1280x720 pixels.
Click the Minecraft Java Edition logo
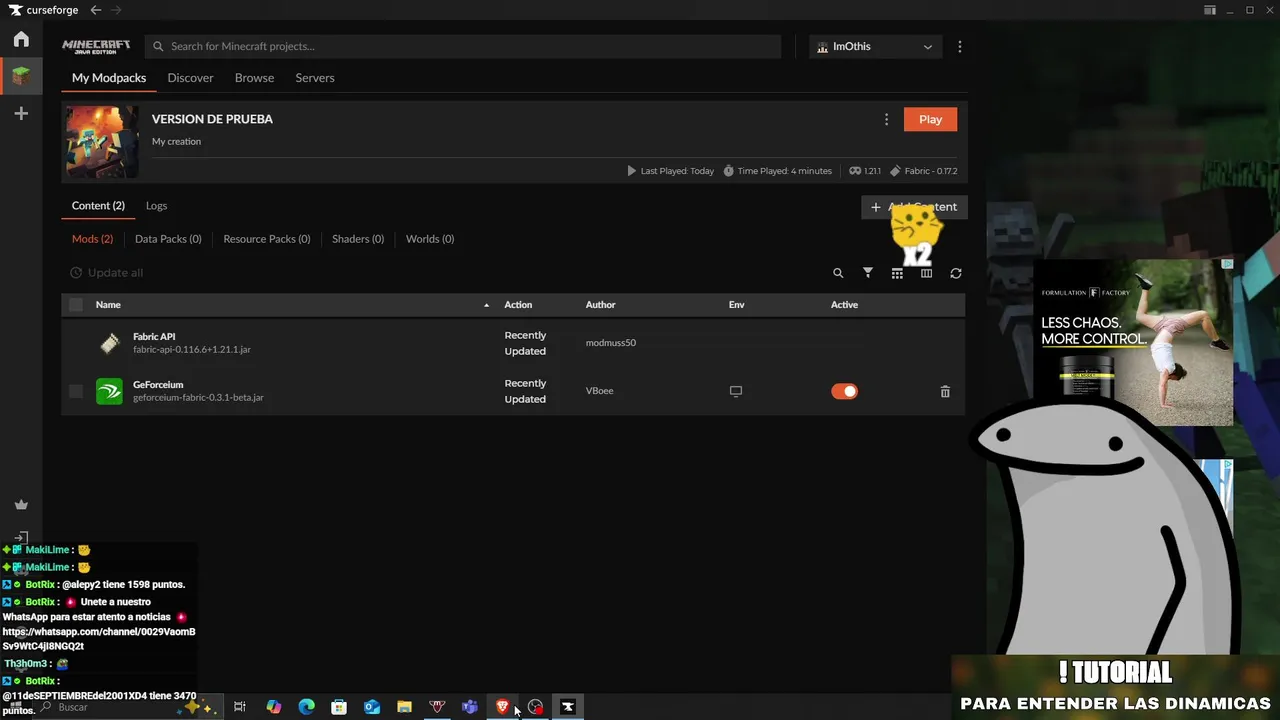(x=96, y=46)
